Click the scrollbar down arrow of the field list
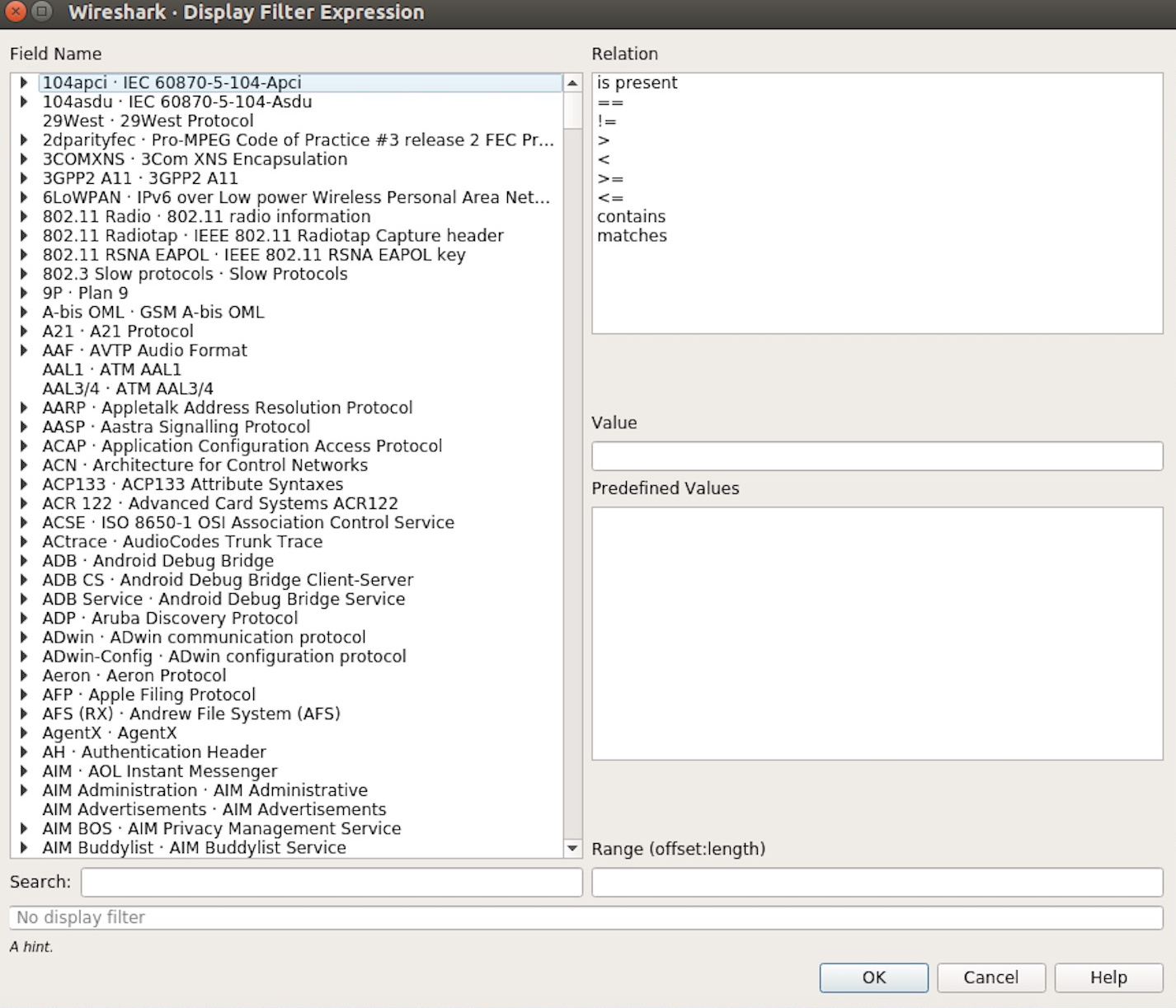 572,848
